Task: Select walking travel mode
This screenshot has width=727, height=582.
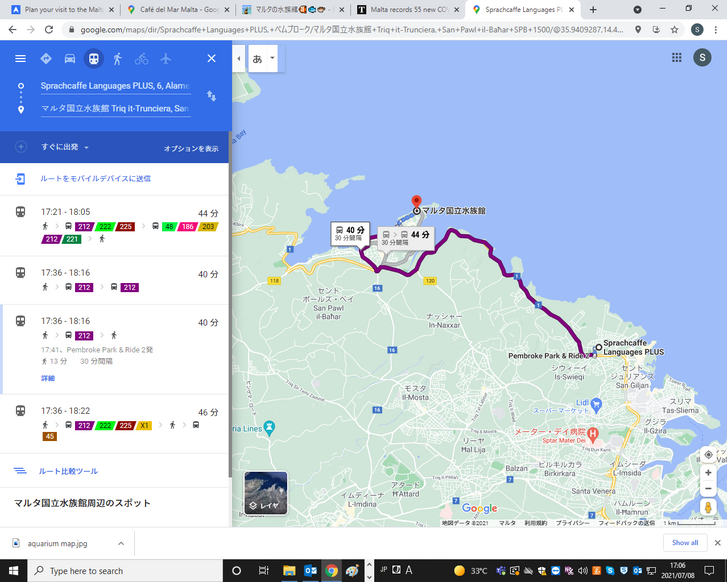Action: (x=118, y=58)
